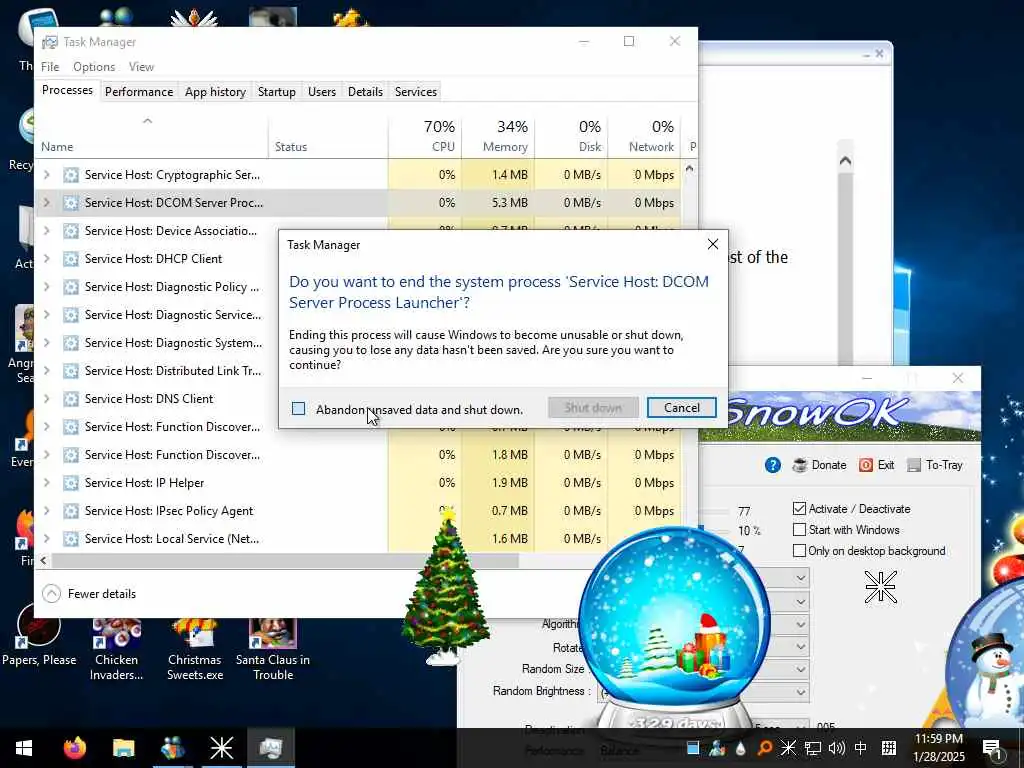Click the Chinese input method indicator
1024x768 pixels.
(861, 748)
